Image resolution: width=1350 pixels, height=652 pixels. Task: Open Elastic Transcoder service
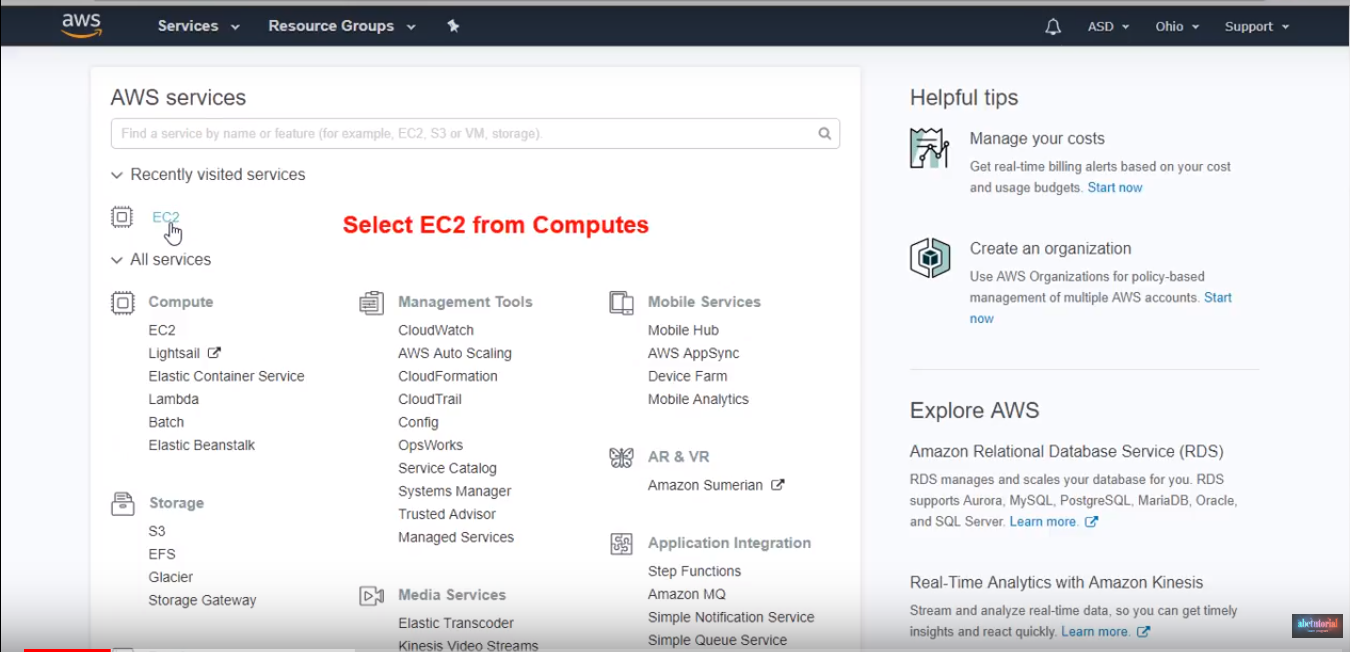[456, 623]
